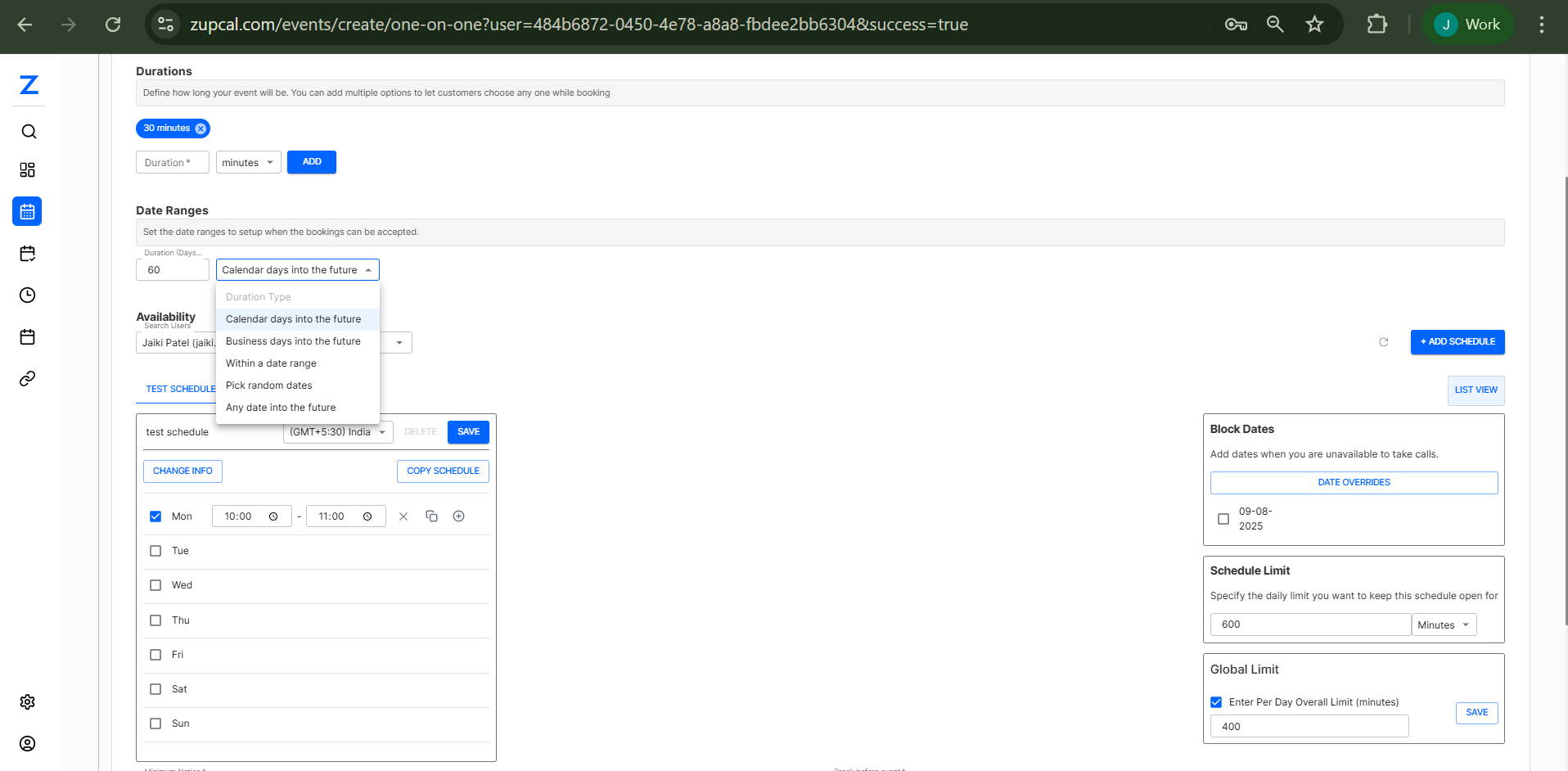The height and width of the screenshot is (771, 1568).
Task: Uncheck the Mon availability checkbox
Action: (155, 516)
